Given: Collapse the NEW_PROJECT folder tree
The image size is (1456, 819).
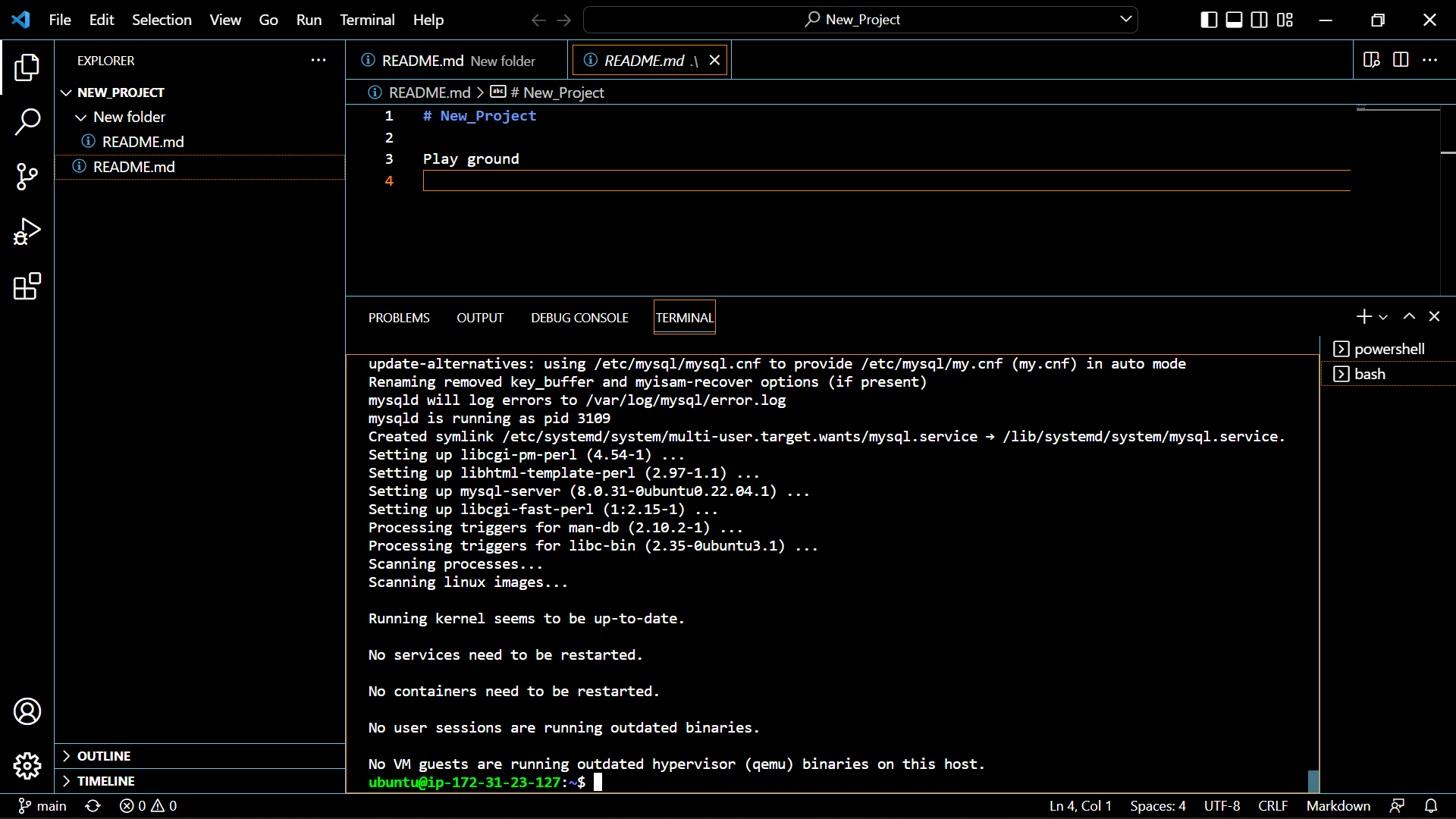Looking at the screenshot, I should coord(67,92).
